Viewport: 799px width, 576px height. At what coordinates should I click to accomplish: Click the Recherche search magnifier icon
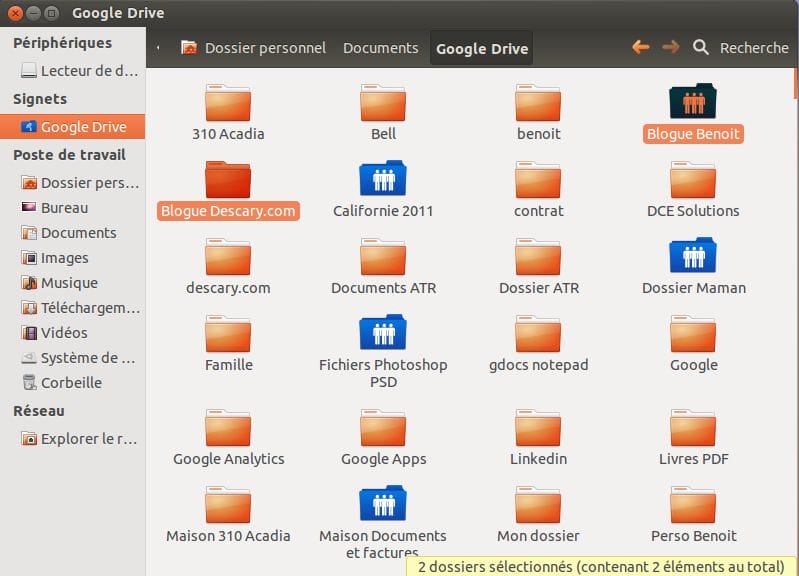(x=701, y=47)
